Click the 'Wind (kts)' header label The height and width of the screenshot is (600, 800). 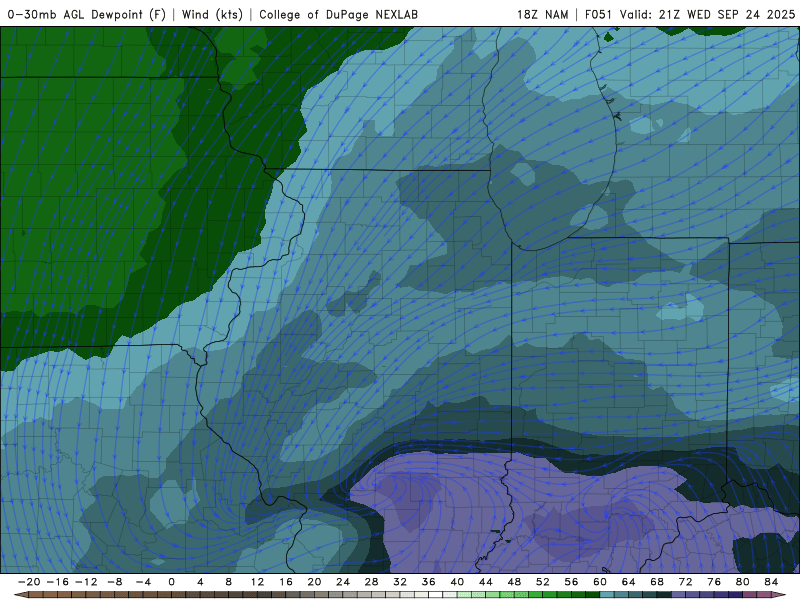coord(212,14)
